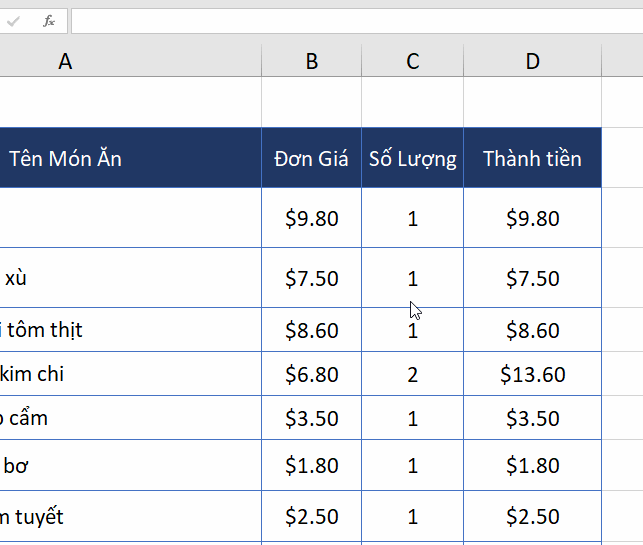Select column B header
643x545 pixels.
tap(312, 61)
